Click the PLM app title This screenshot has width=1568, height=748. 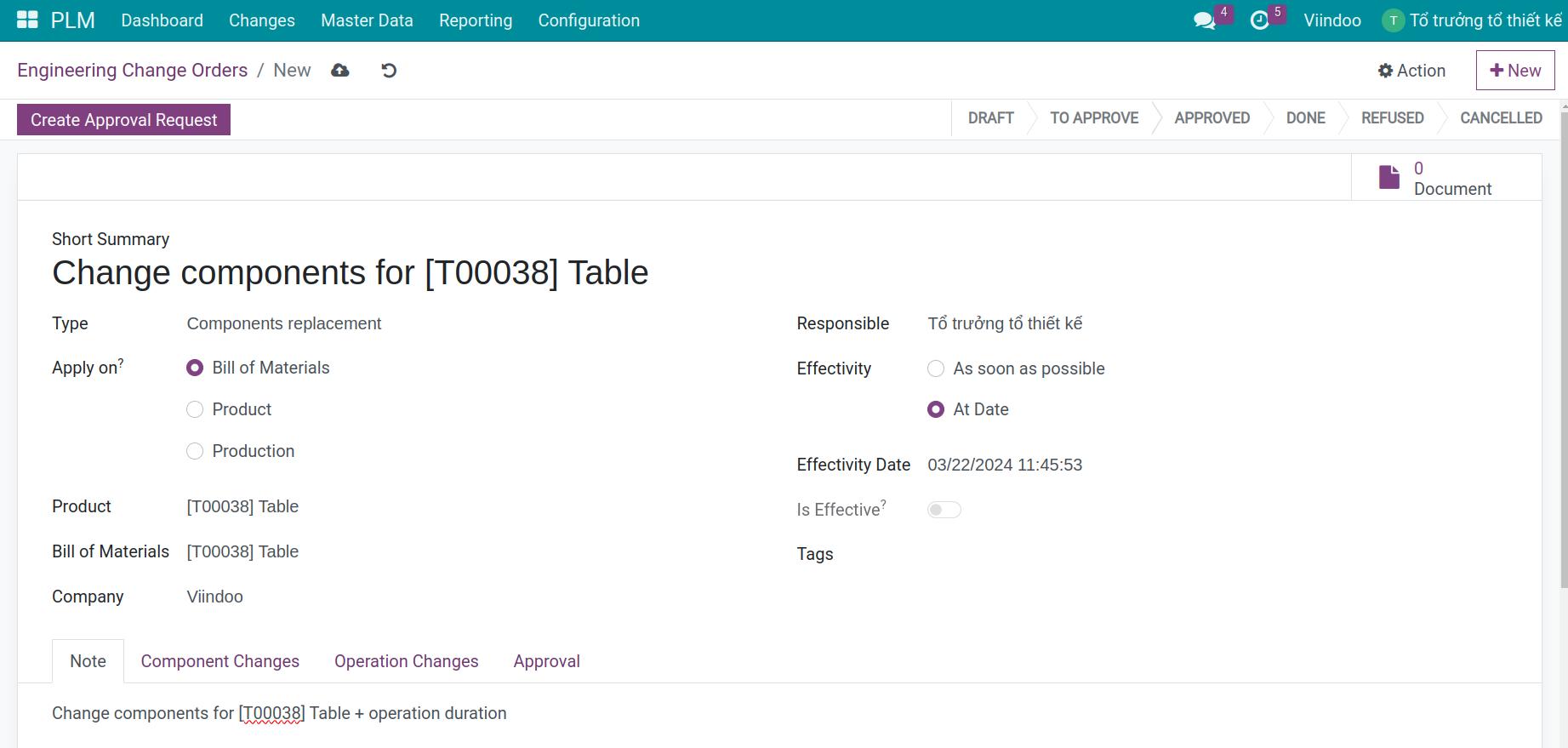click(x=73, y=20)
